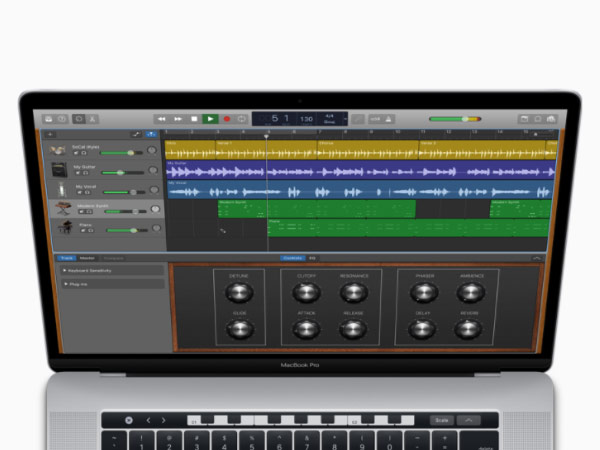Open the time signature and key dropdown
600x450 pixels.
(x=328, y=119)
